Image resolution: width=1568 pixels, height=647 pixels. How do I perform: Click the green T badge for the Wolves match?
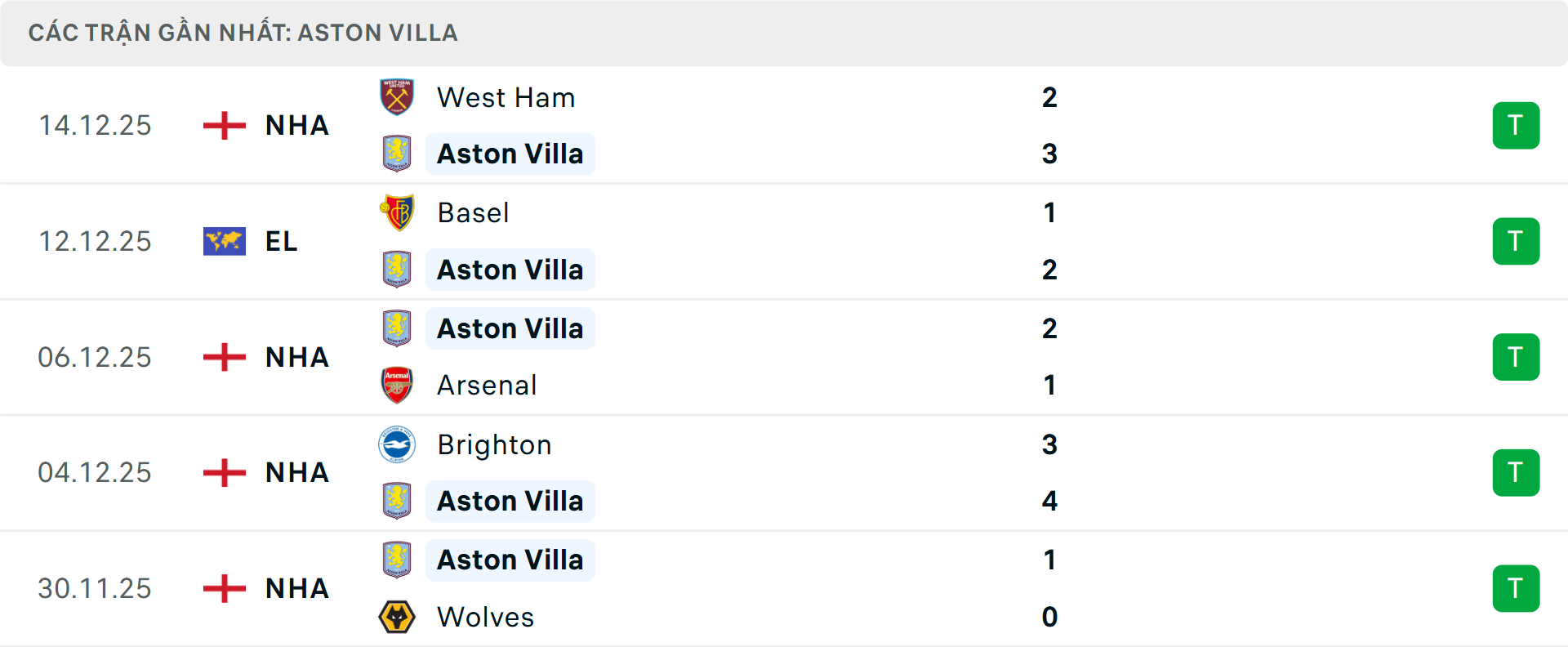[1517, 588]
